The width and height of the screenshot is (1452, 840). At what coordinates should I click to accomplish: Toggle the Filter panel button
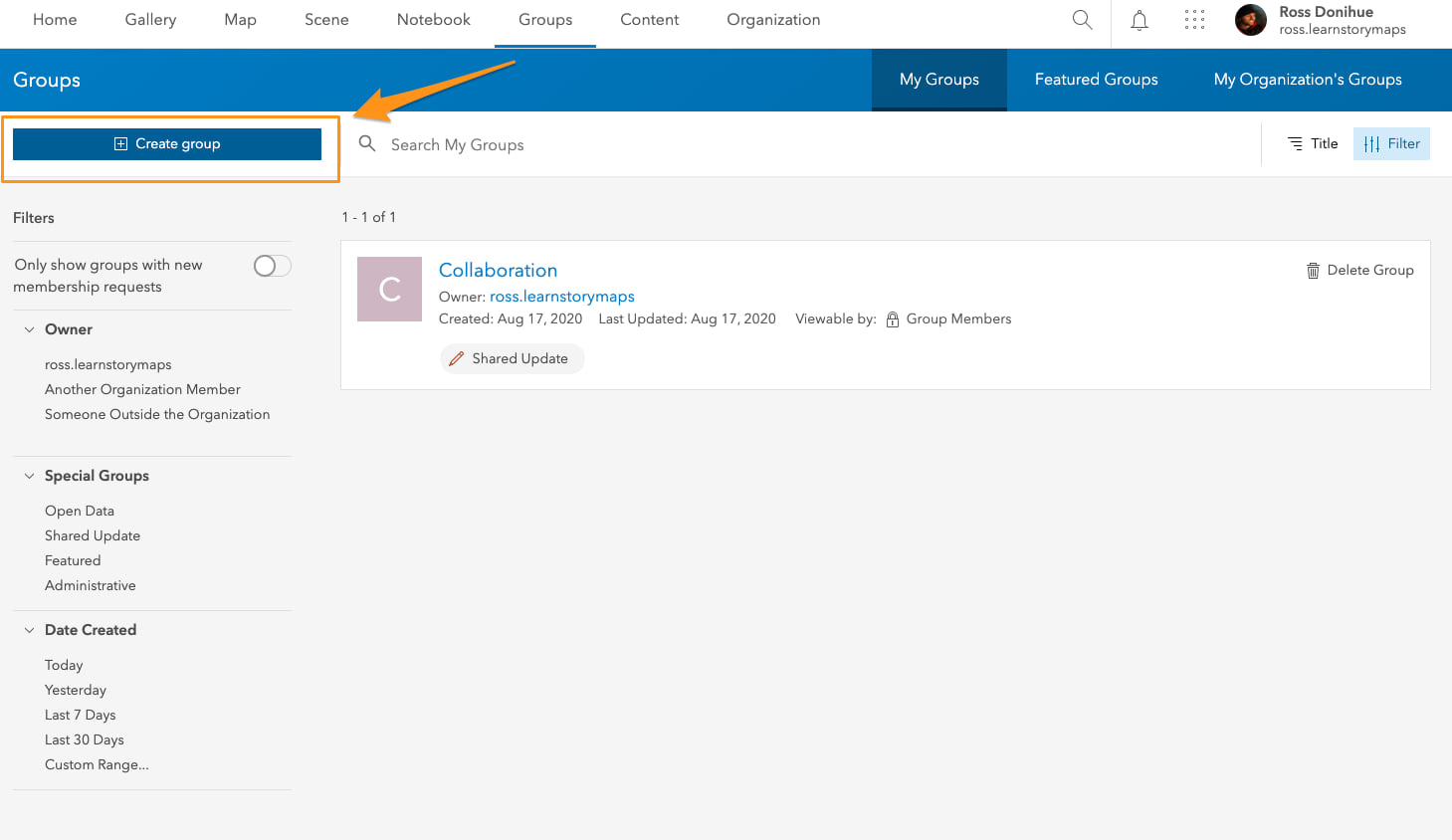pos(1391,143)
